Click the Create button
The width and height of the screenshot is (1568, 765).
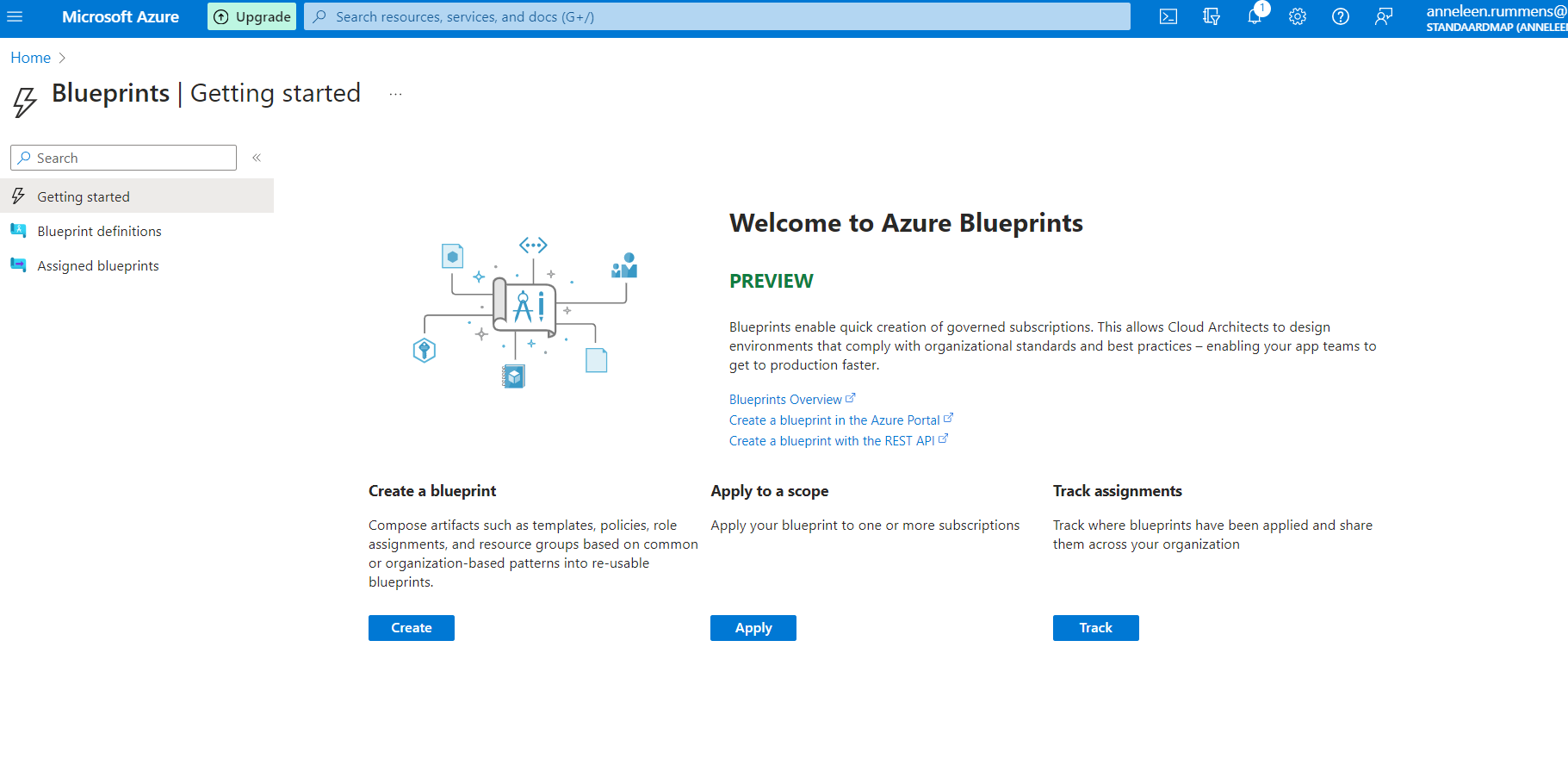412,628
